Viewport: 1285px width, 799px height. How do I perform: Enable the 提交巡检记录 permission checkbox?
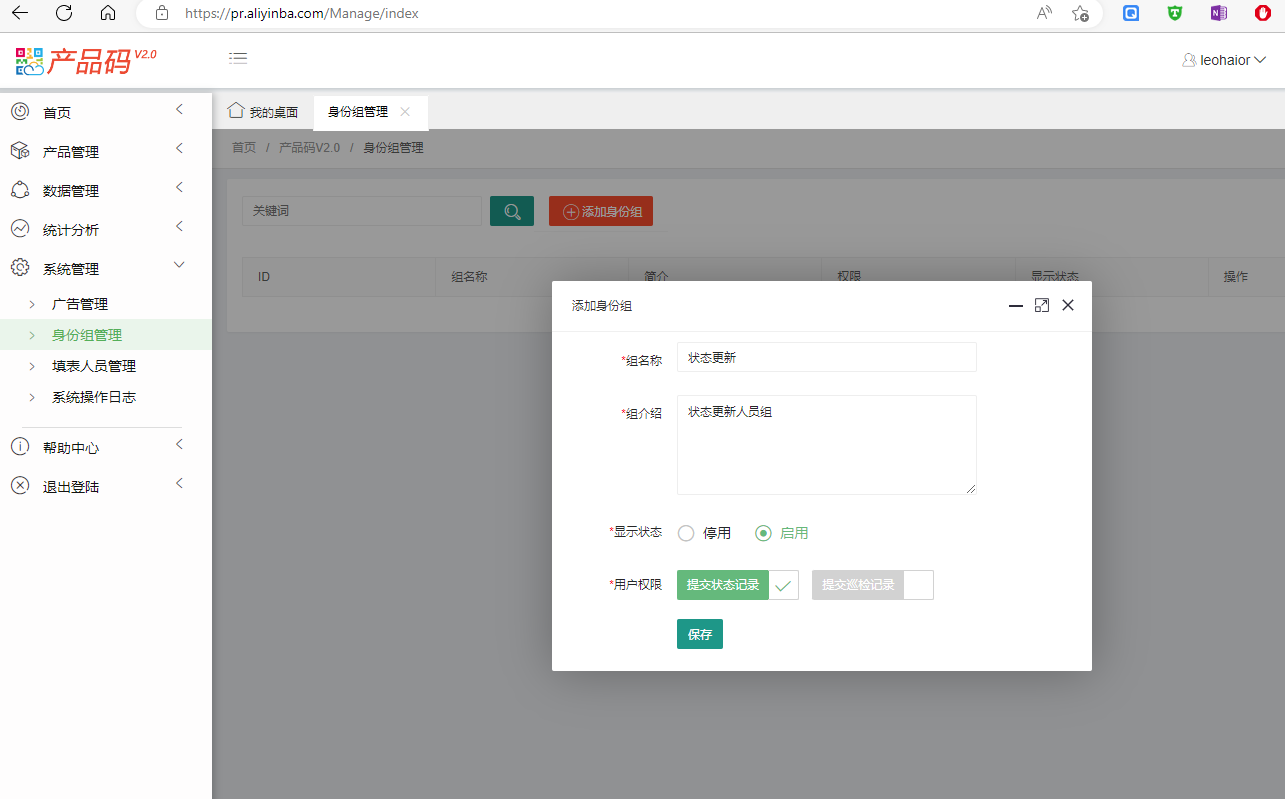point(918,585)
